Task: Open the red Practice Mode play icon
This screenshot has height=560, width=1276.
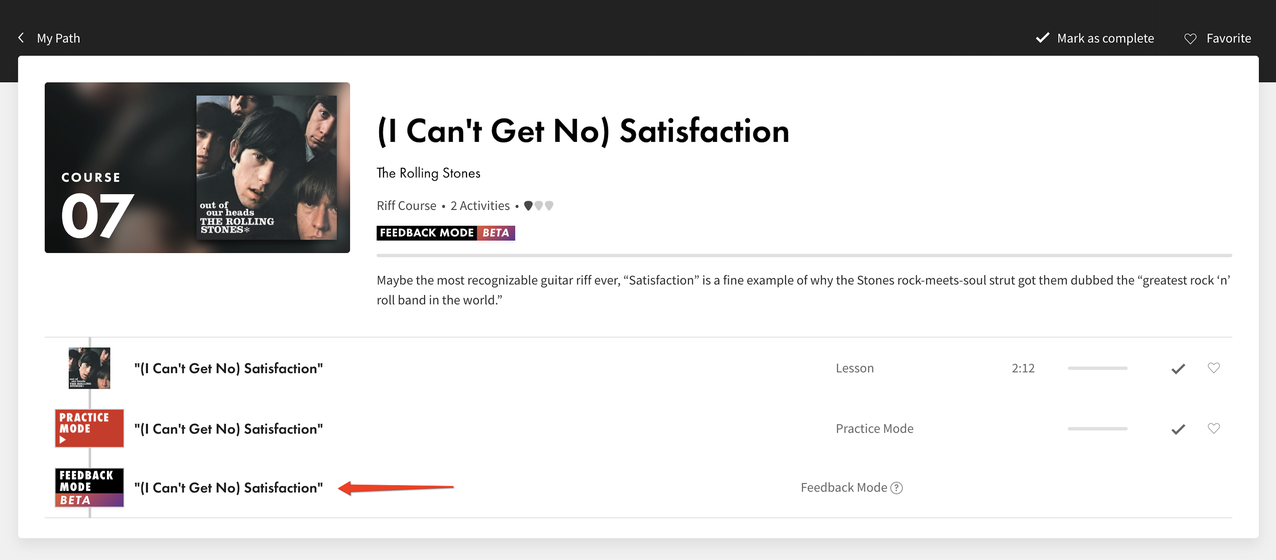Action: click(89, 428)
